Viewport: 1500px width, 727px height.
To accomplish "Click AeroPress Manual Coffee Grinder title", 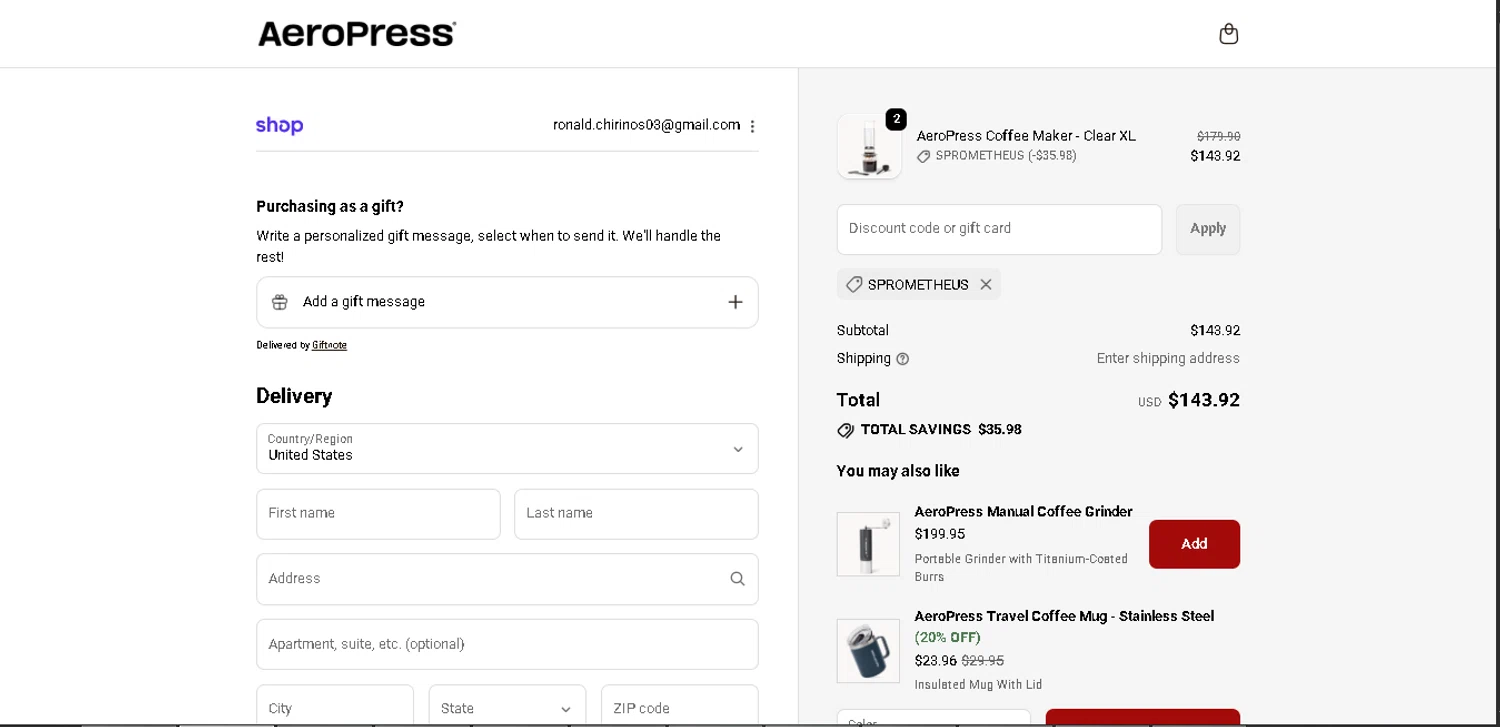I will (x=1023, y=511).
